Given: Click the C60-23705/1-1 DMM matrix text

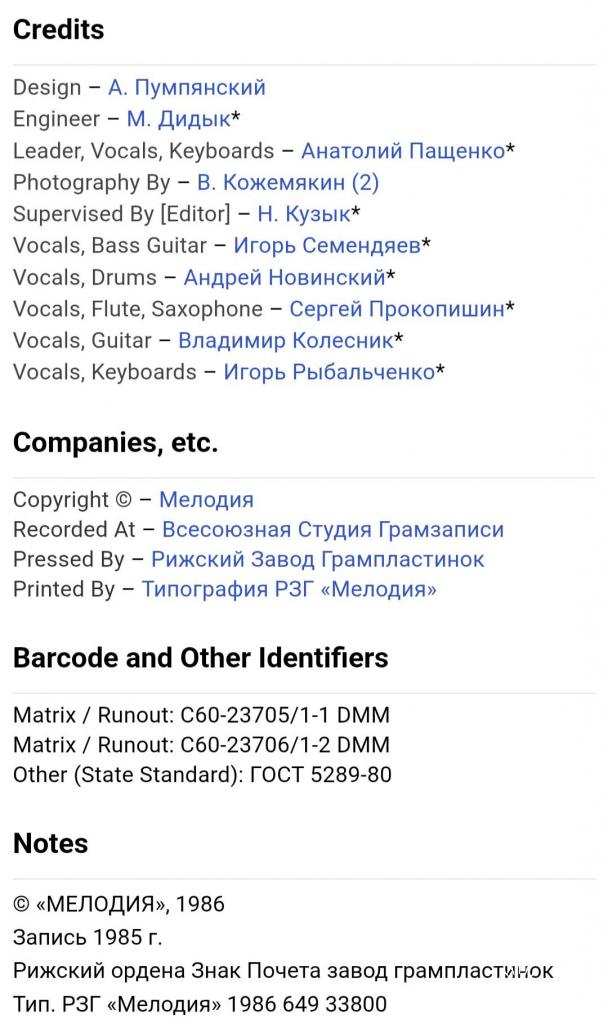Looking at the screenshot, I should click(285, 715).
